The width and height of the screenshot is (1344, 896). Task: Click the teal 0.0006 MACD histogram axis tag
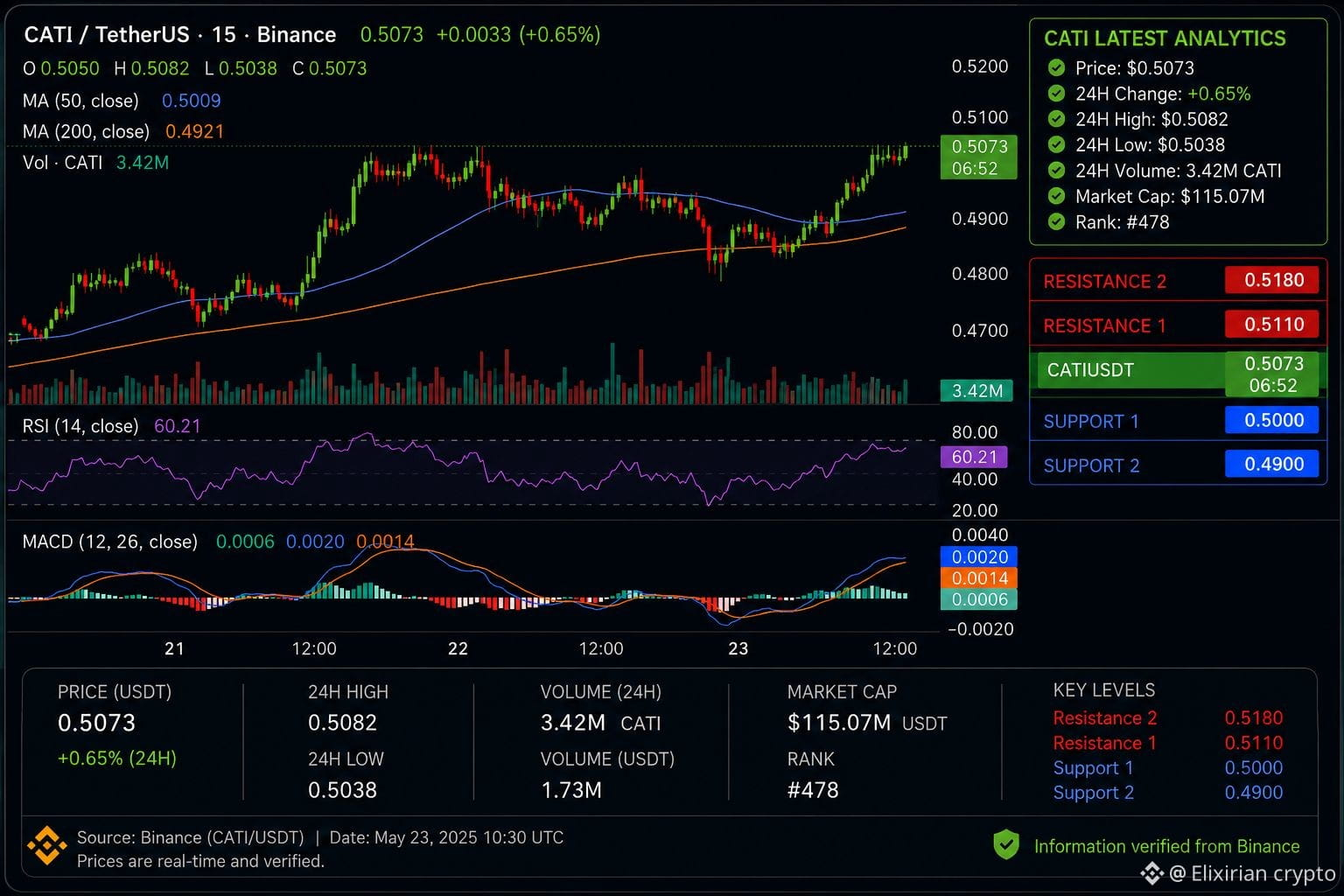coord(979,599)
